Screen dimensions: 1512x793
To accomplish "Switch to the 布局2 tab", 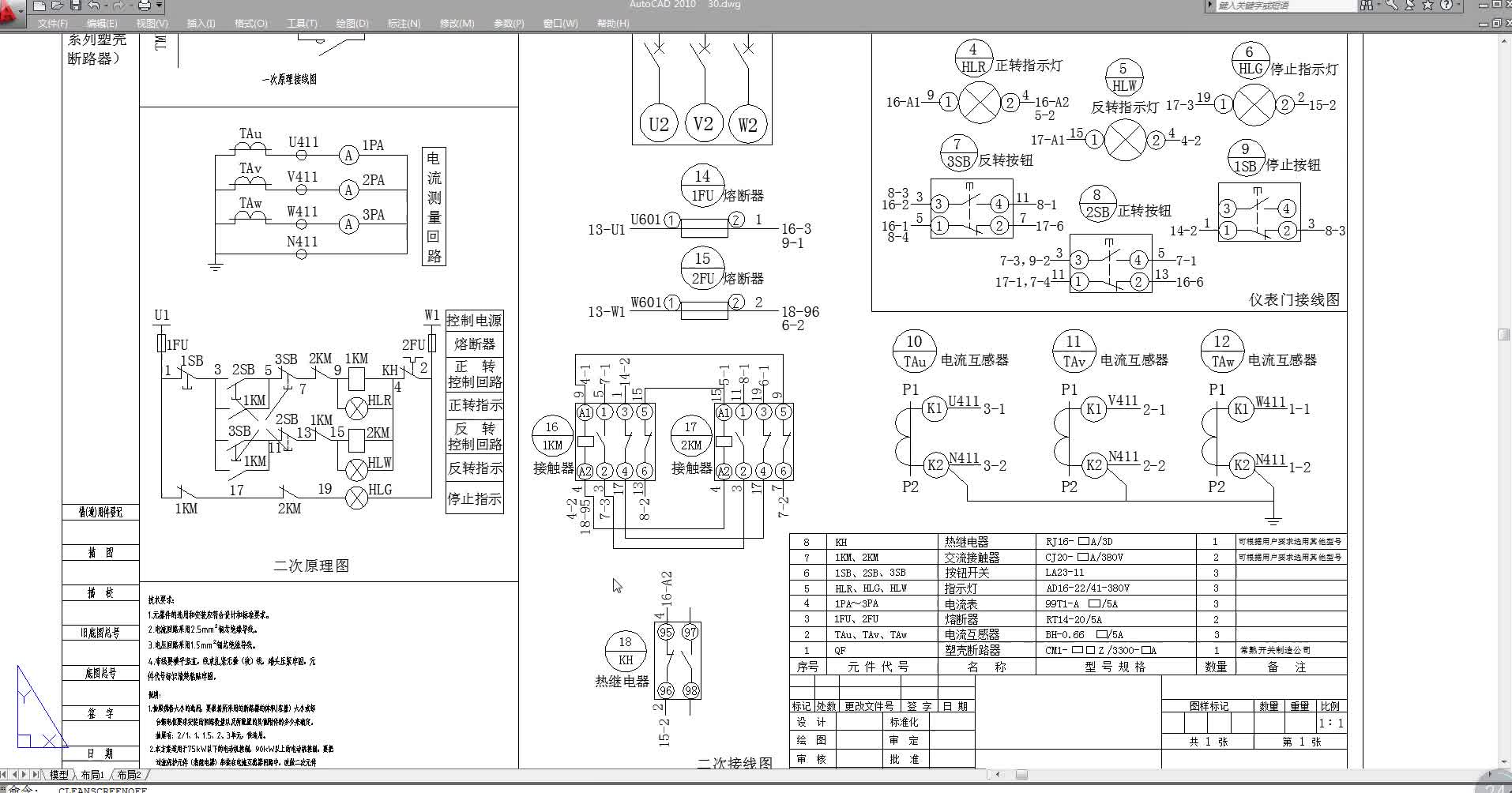I will click(x=129, y=775).
